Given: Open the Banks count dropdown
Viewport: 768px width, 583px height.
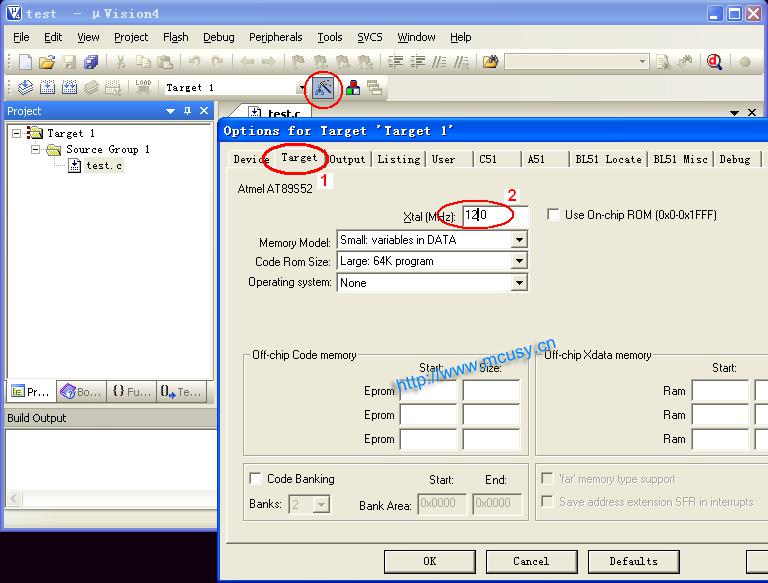Looking at the screenshot, I should coord(321,504).
